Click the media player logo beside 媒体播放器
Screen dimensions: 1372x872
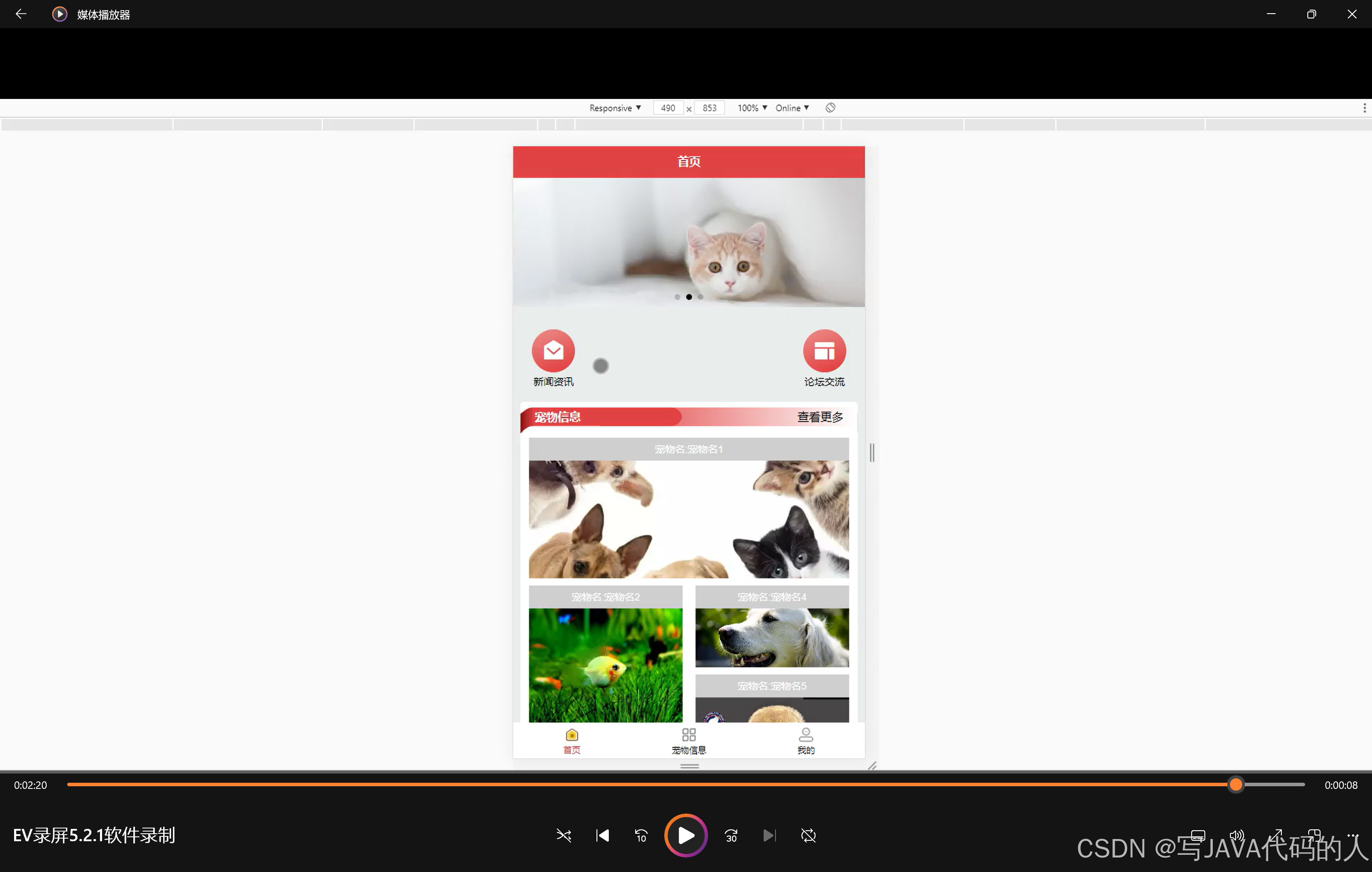59,14
